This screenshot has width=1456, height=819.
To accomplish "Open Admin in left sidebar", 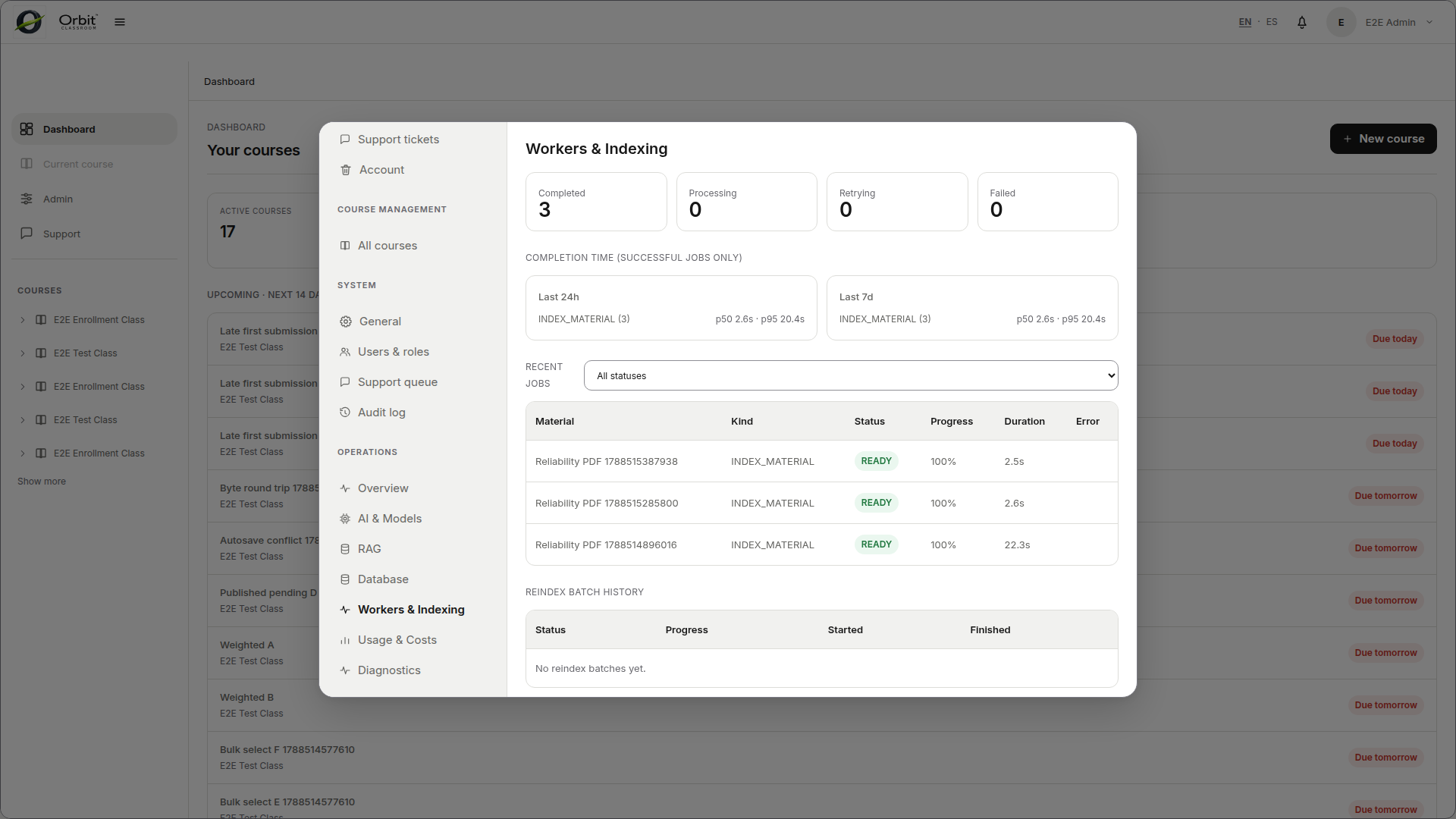I will pos(95,199).
